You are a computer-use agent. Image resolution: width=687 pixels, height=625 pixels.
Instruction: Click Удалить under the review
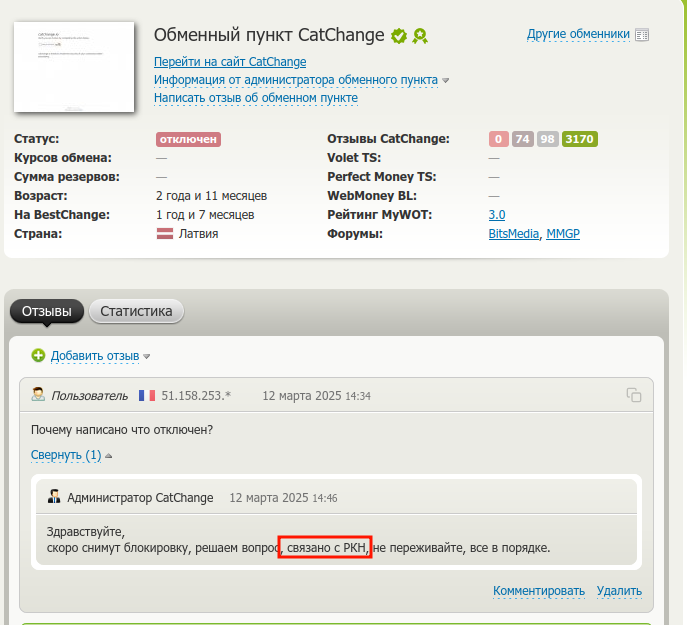click(x=619, y=591)
